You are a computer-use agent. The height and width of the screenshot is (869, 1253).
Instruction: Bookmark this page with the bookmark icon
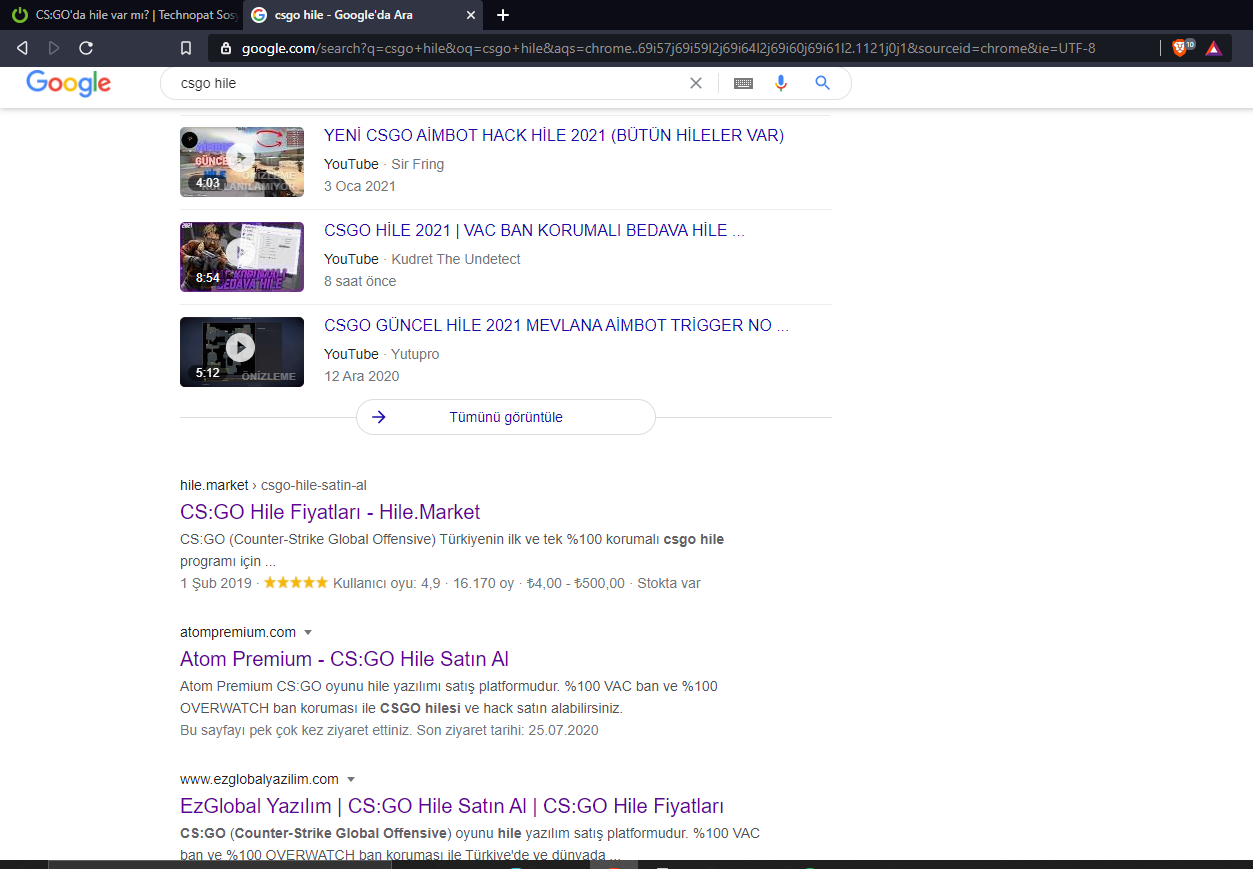[x=186, y=48]
